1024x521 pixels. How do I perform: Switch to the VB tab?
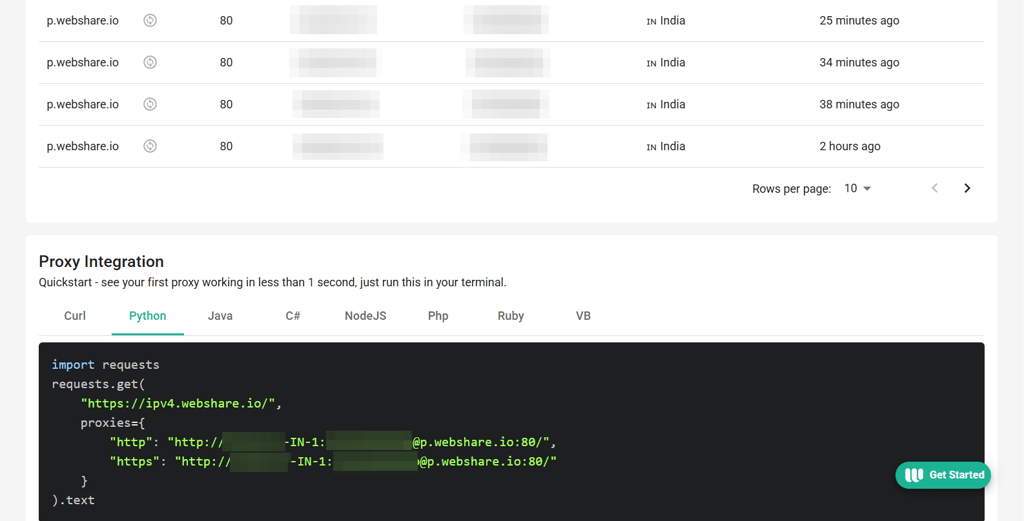tap(583, 316)
